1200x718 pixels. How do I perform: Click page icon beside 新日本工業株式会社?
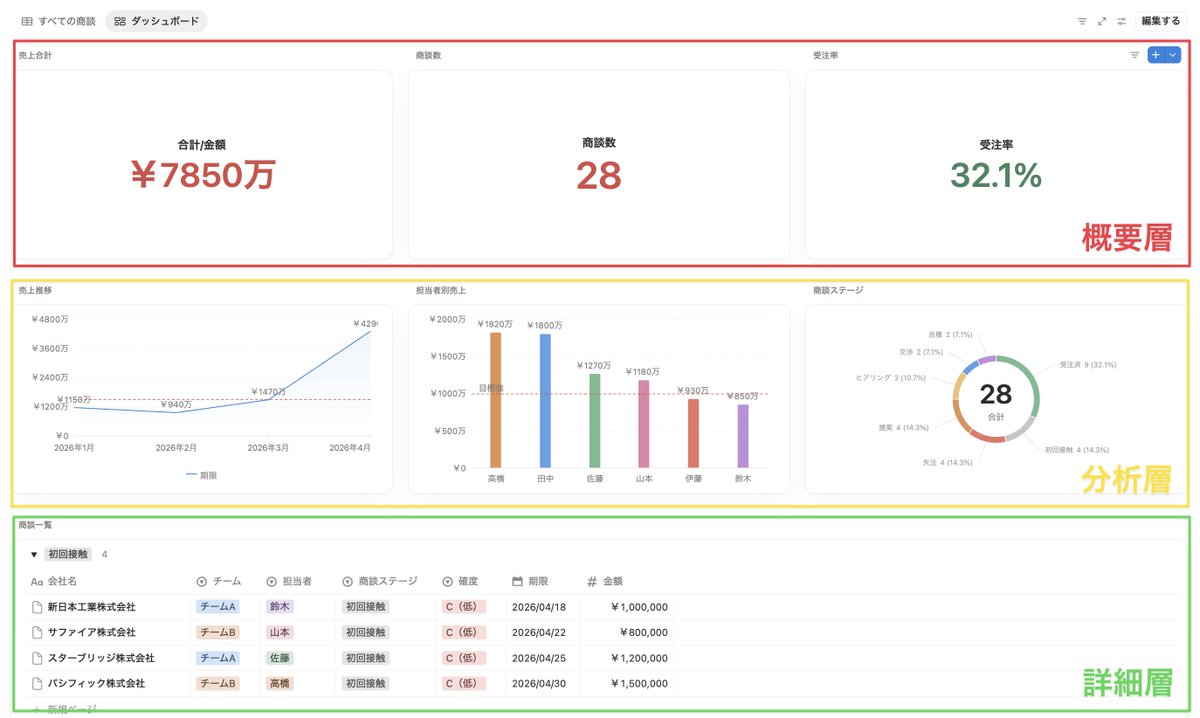point(37,607)
